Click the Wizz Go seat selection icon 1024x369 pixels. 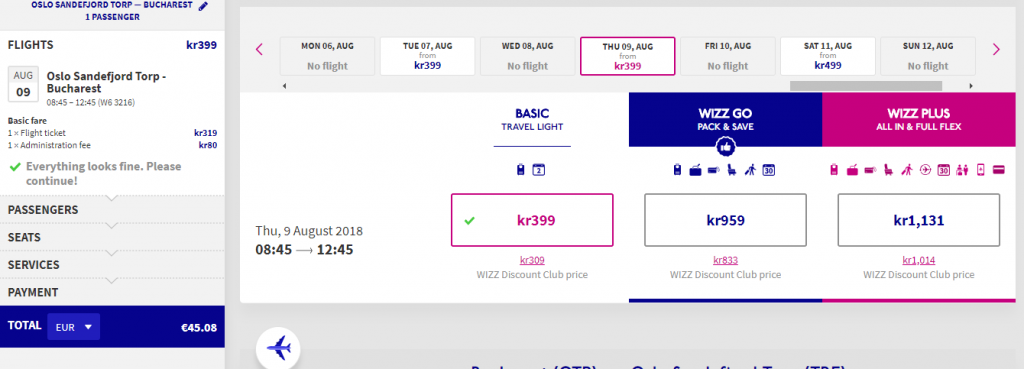[731, 170]
